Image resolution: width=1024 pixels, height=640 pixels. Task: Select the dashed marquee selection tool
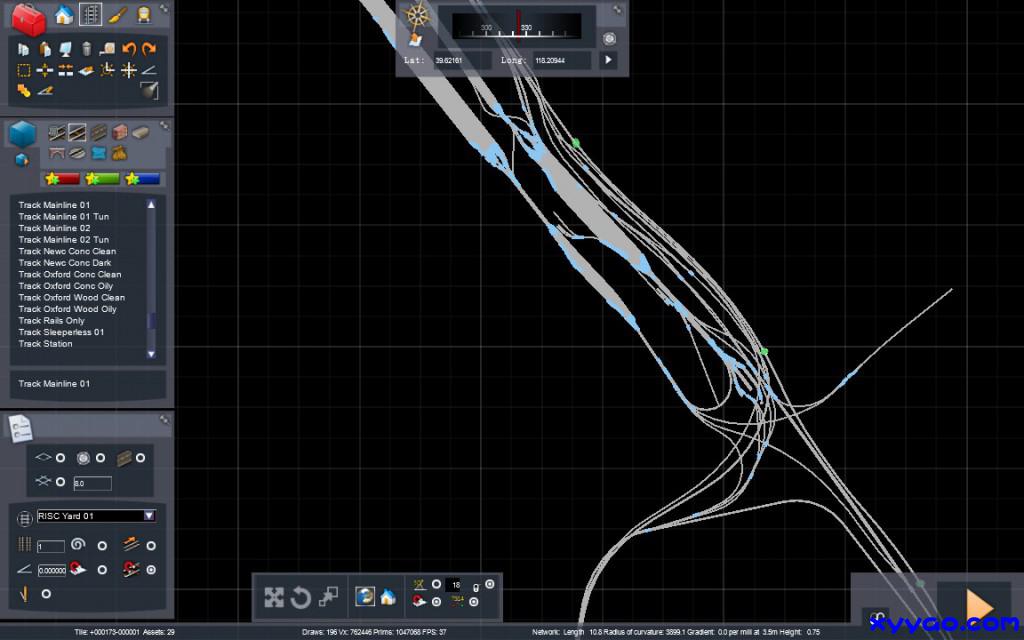pyautogui.click(x=24, y=70)
